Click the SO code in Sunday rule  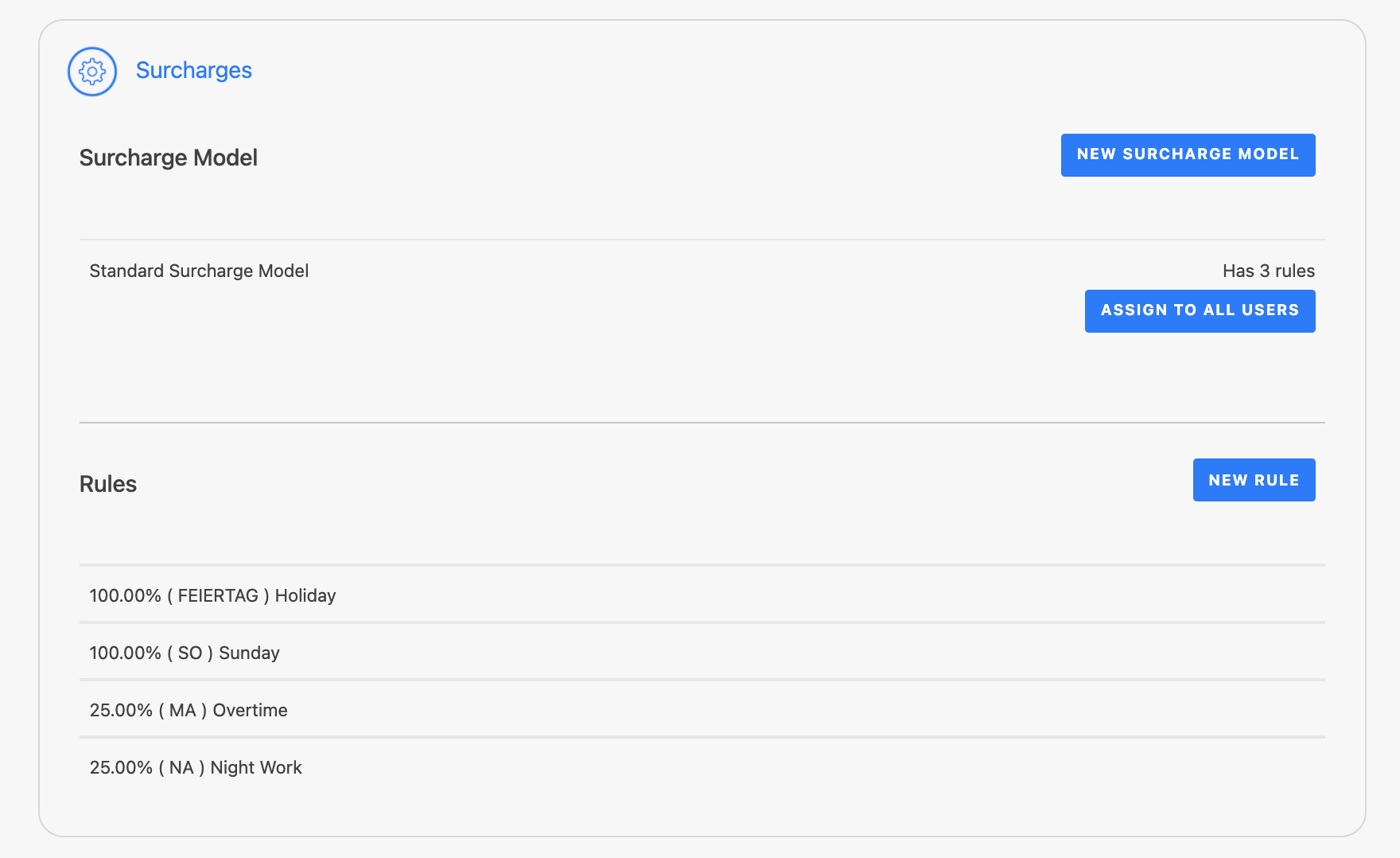coord(189,653)
